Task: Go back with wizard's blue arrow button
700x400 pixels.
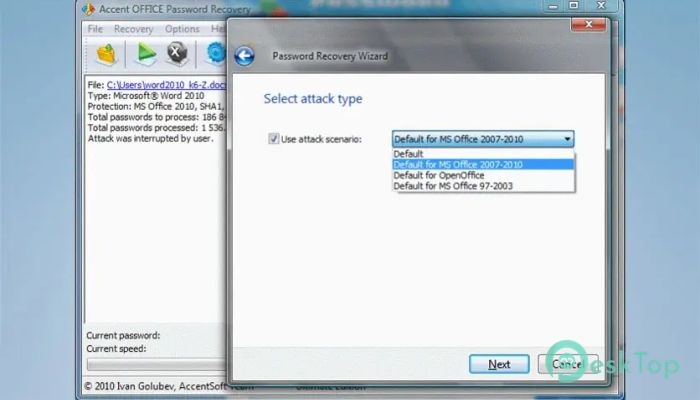Action: pyautogui.click(x=244, y=56)
